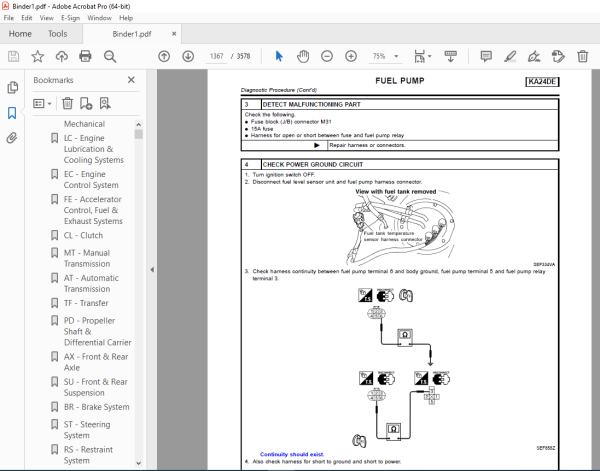
Task: Select the Hand pan tool
Action: [304, 56]
